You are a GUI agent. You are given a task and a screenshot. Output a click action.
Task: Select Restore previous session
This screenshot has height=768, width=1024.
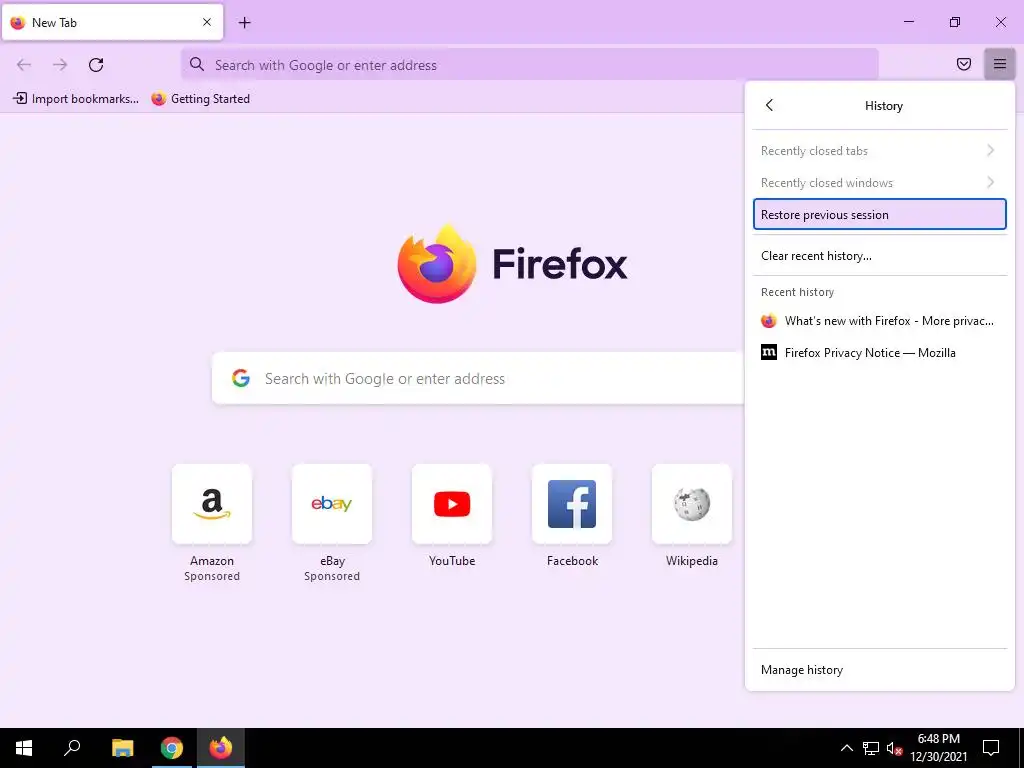(x=880, y=214)
